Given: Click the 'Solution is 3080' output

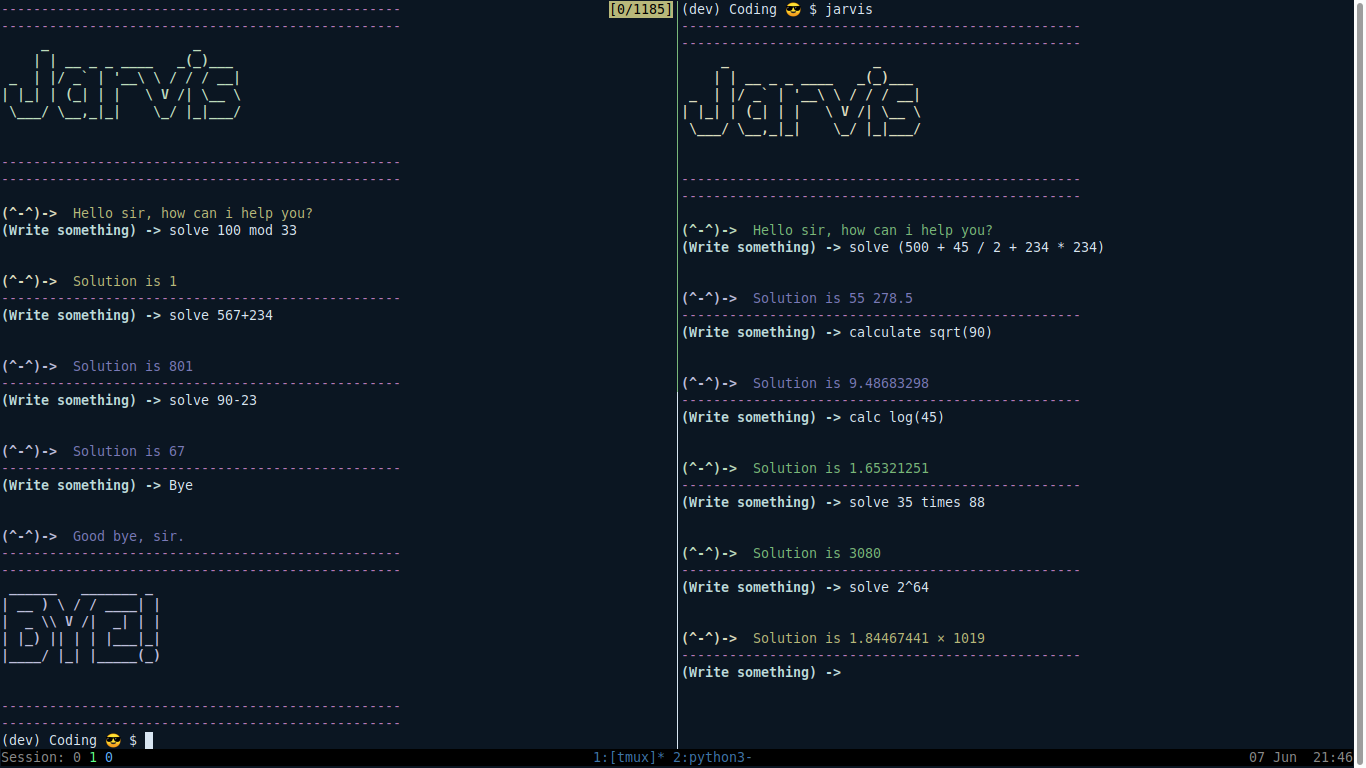Looking at the screenshot, I should click(x=817, y=553).
